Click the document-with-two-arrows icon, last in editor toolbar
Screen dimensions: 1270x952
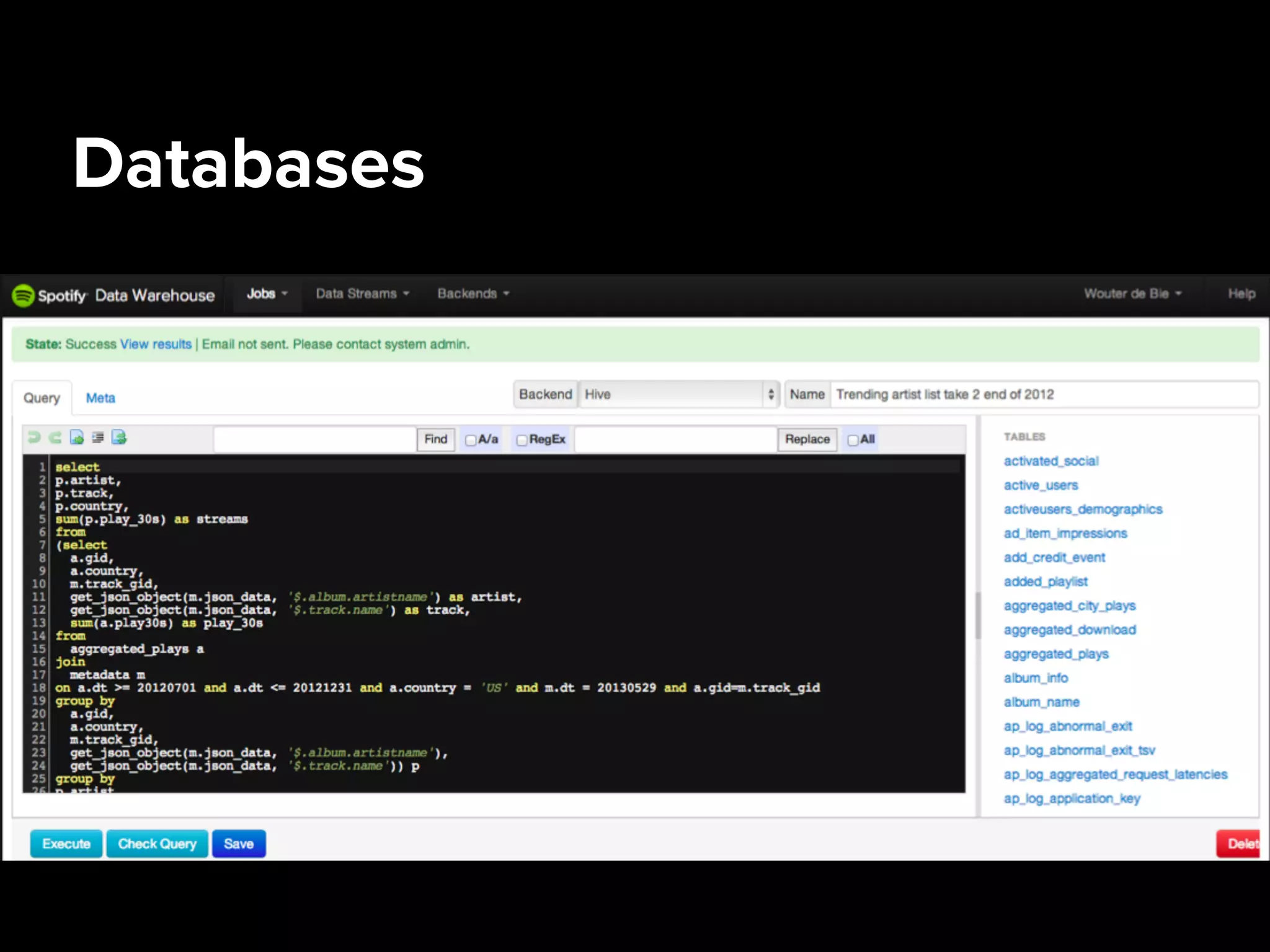tap(119, 438)
